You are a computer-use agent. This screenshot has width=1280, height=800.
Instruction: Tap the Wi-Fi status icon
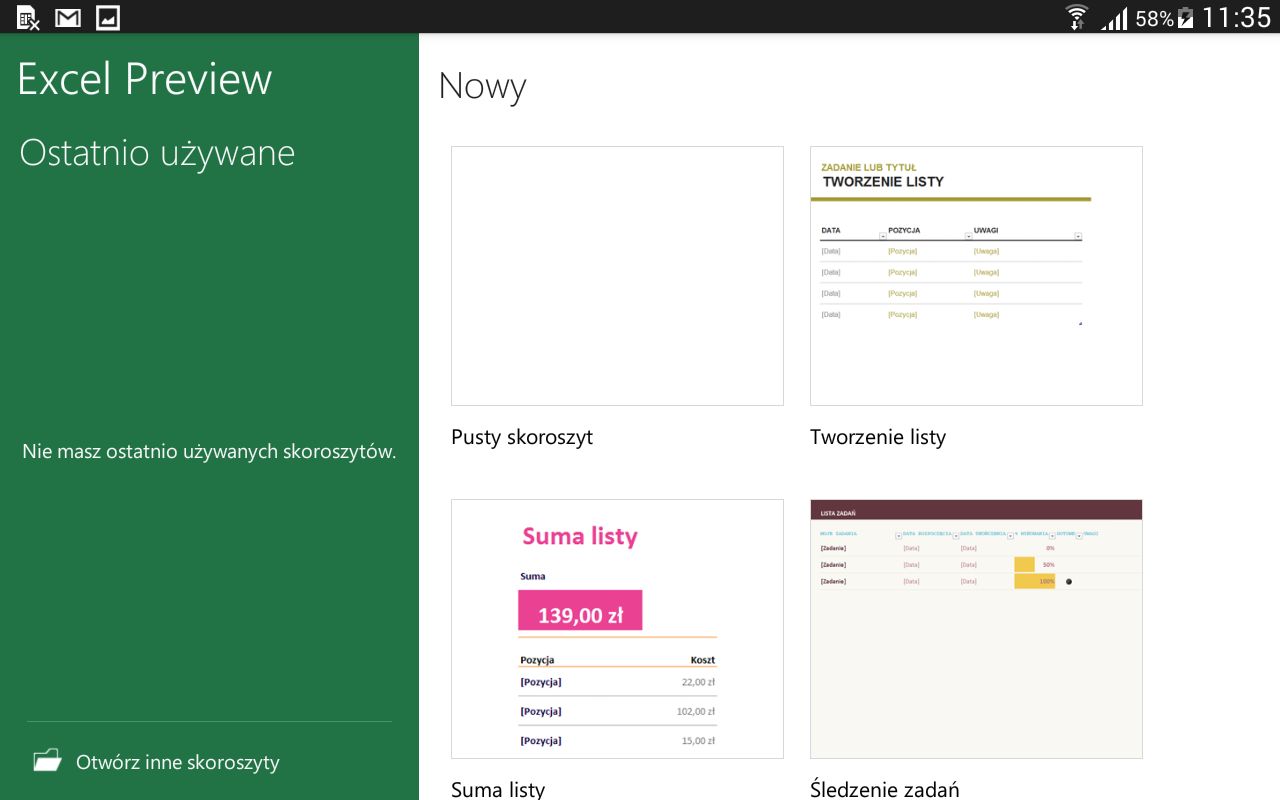(x=1077, y=17)
